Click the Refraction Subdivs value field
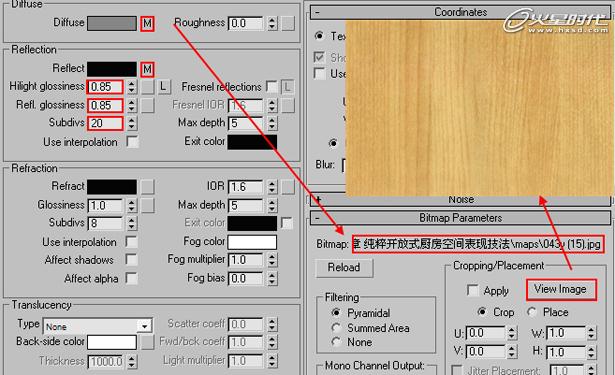This screenshot has width=615, height=375. click(x=106, y=223)
